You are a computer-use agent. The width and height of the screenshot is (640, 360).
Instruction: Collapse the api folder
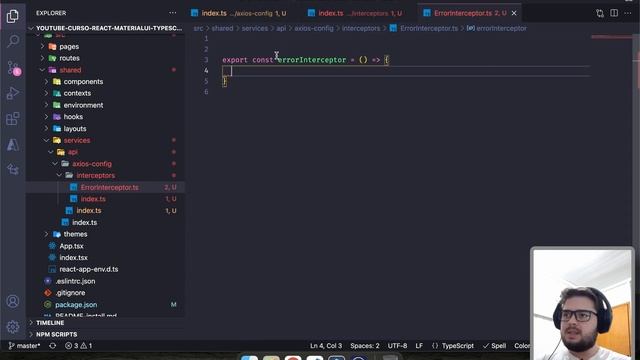tap(106, 152)
